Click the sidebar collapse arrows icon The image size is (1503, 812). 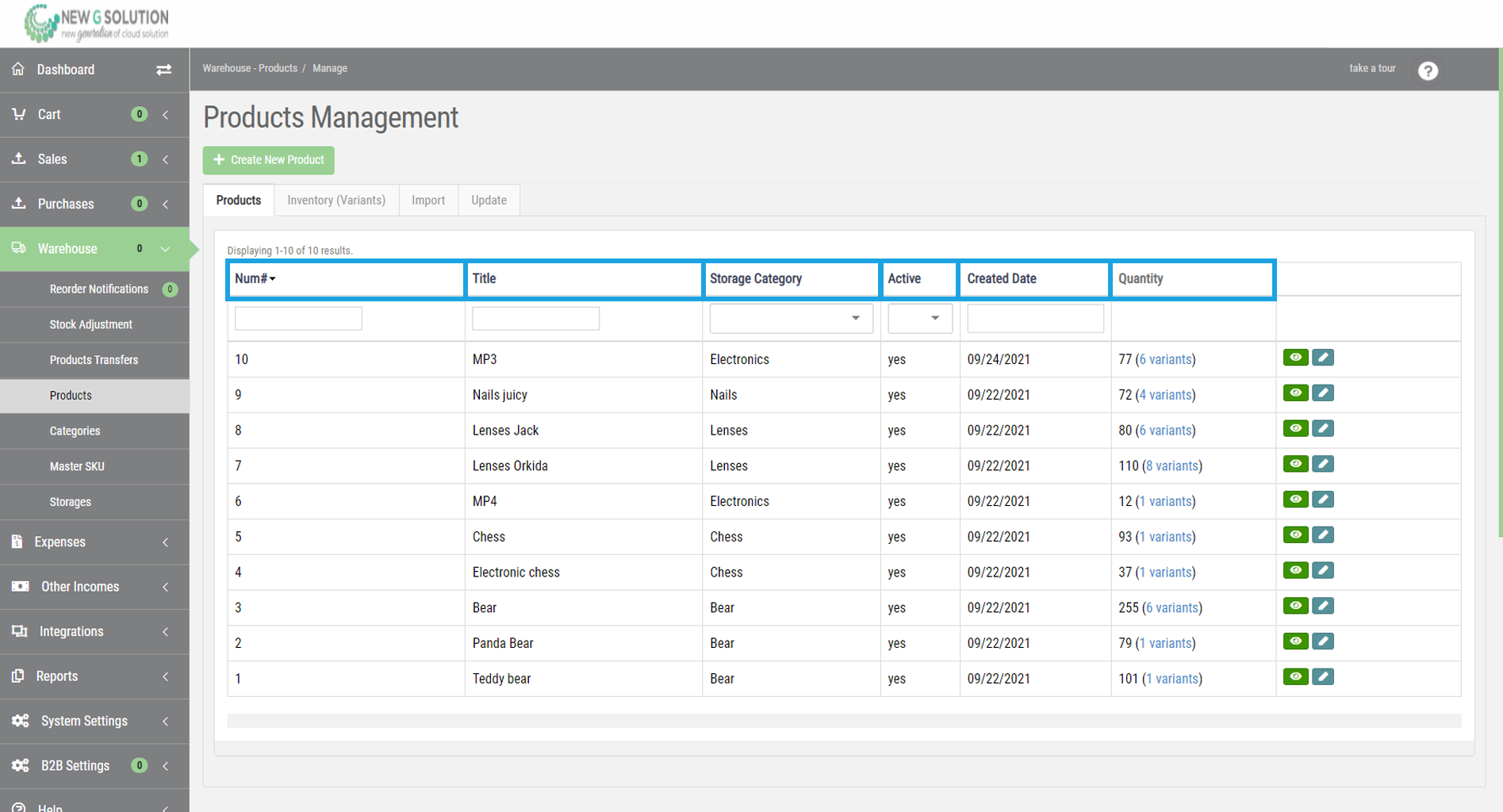click(x=163, y=70)
